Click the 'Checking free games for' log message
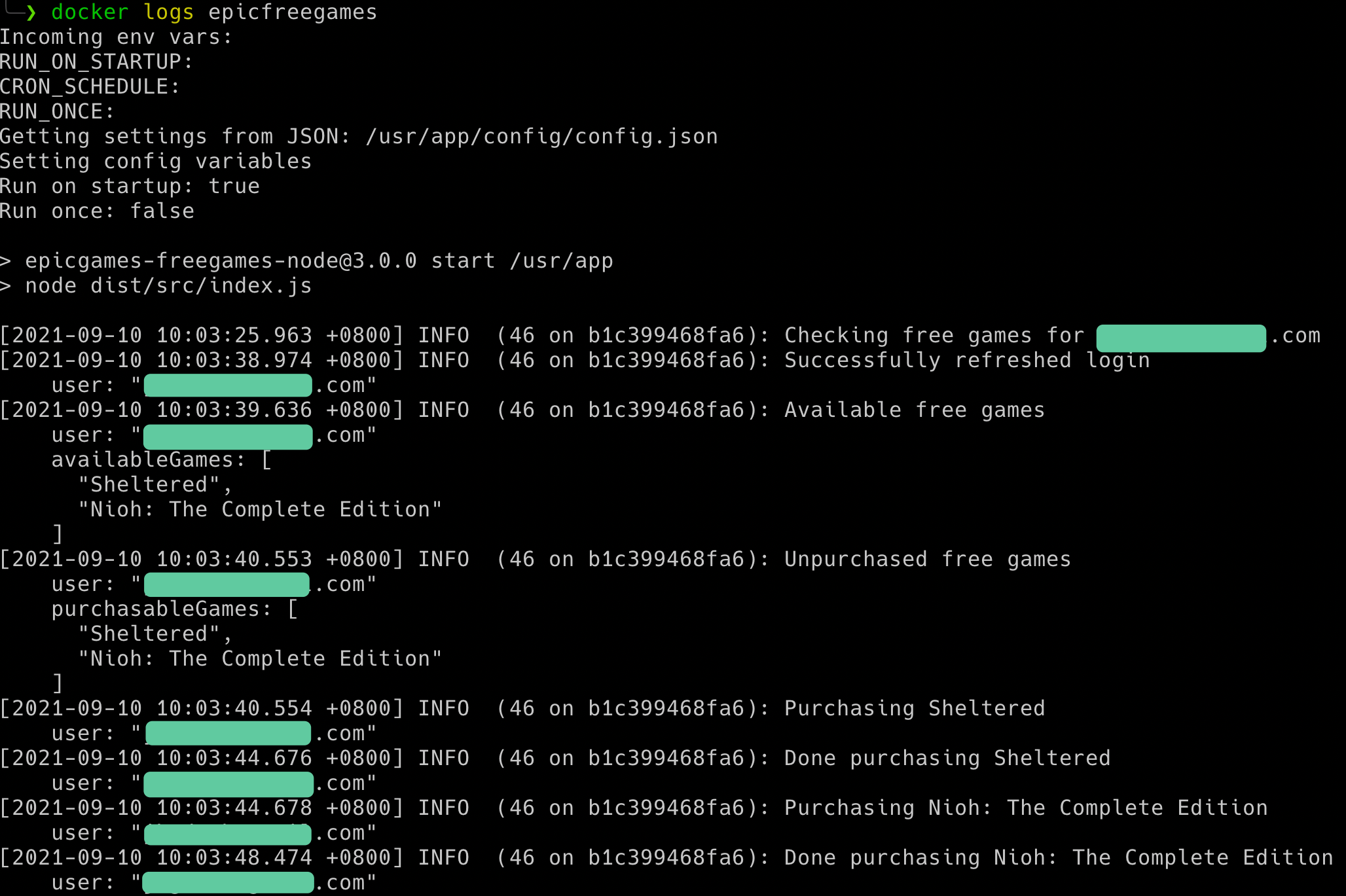This screenshot has width=1346, height=896. click(x=934, y=336)
